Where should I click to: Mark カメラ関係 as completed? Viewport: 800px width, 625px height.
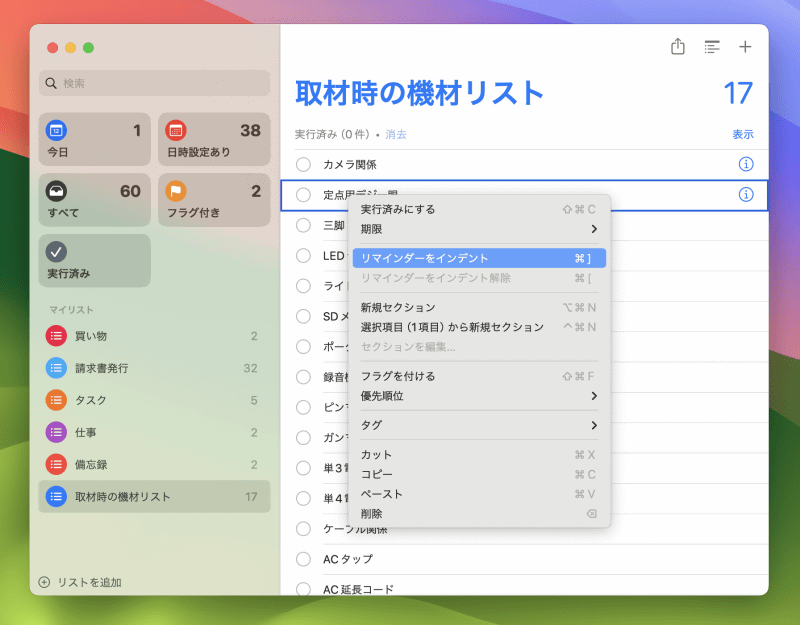click(303, 164)
